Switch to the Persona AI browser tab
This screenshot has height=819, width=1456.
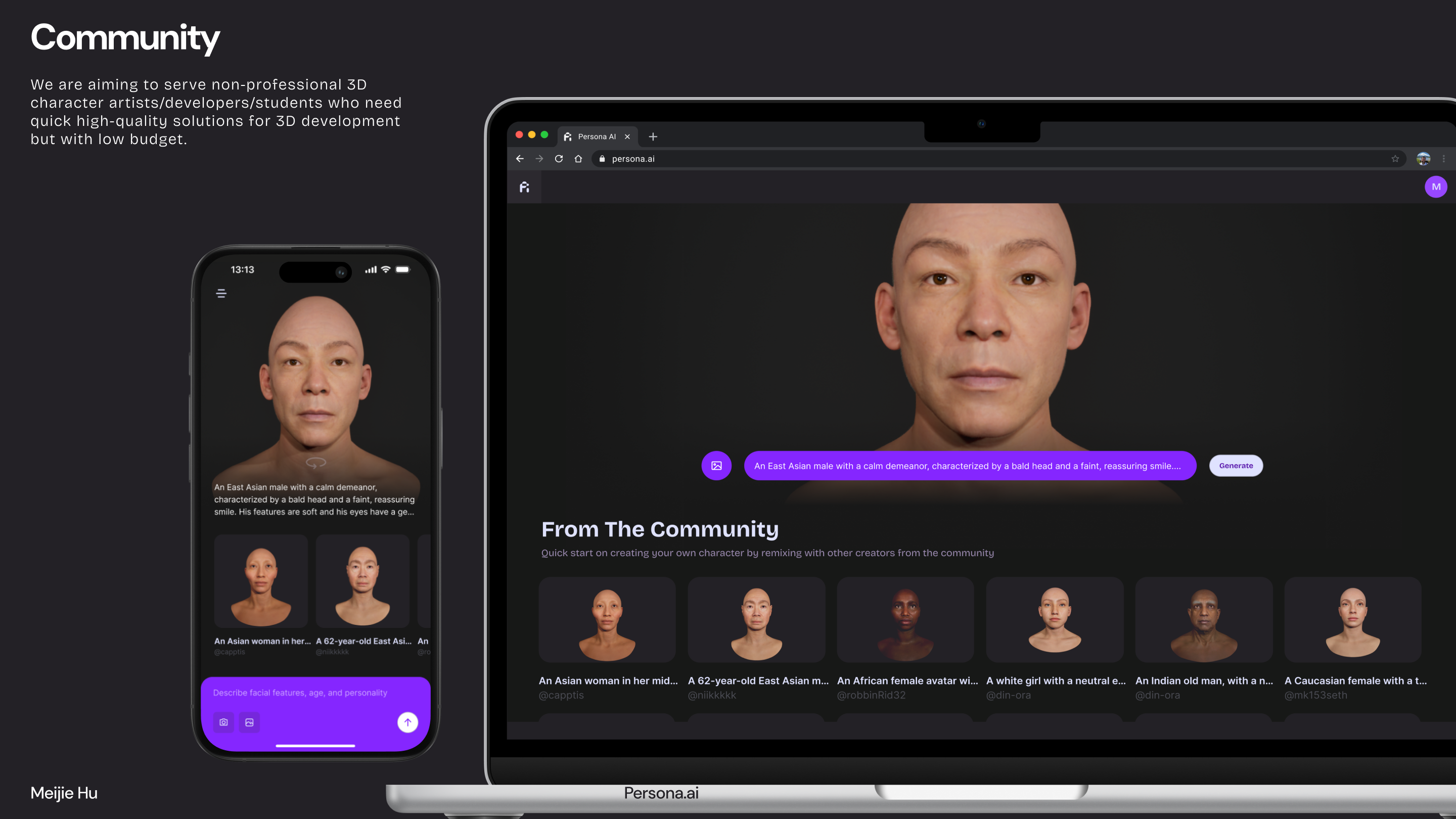pos(594,136)
